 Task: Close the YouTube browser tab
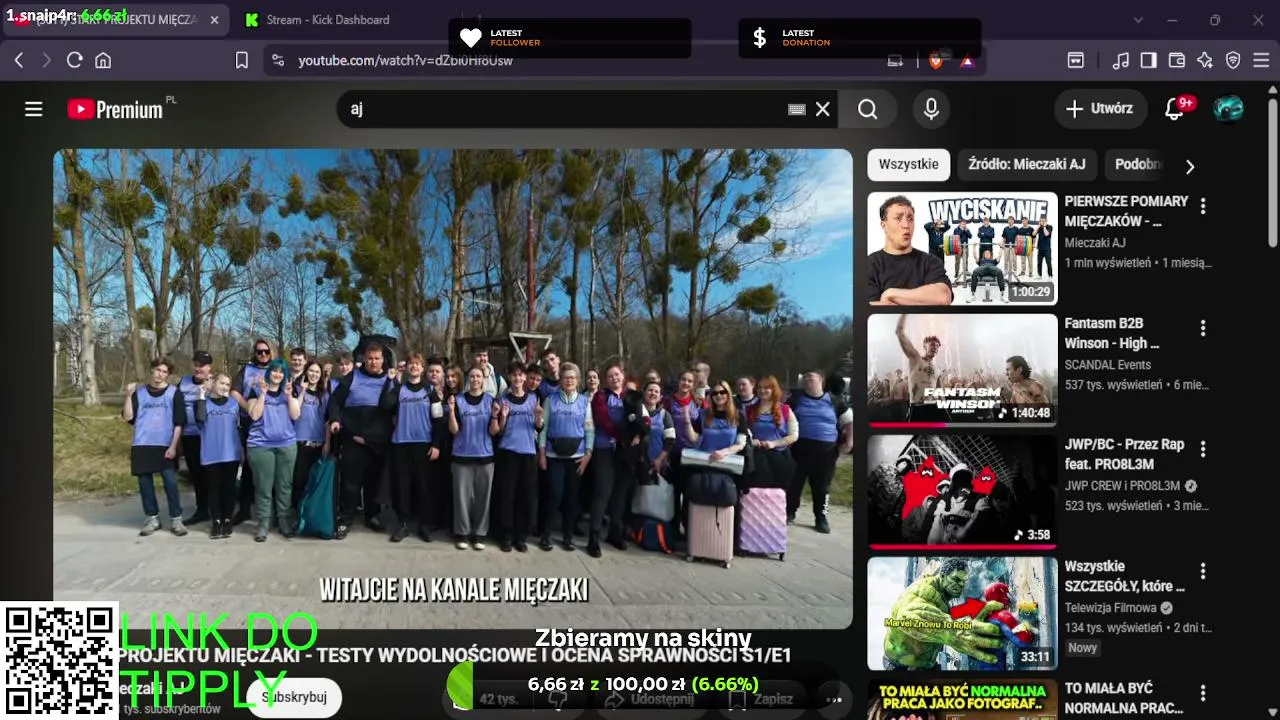point(214,20)
